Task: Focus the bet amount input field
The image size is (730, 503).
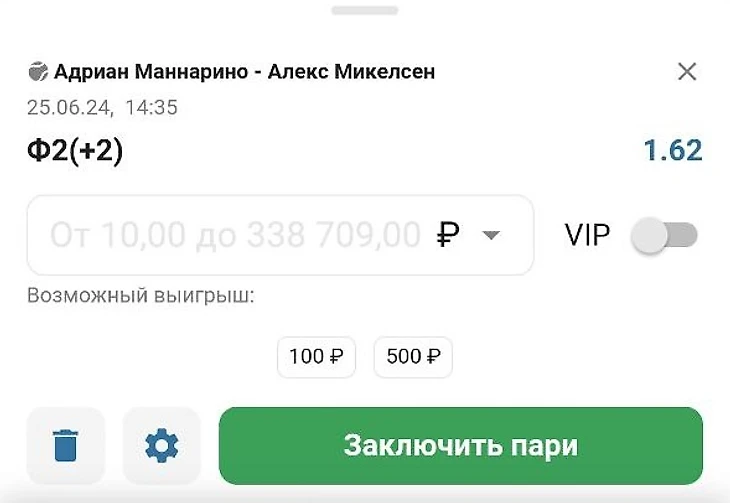Action: click(235, 235)
